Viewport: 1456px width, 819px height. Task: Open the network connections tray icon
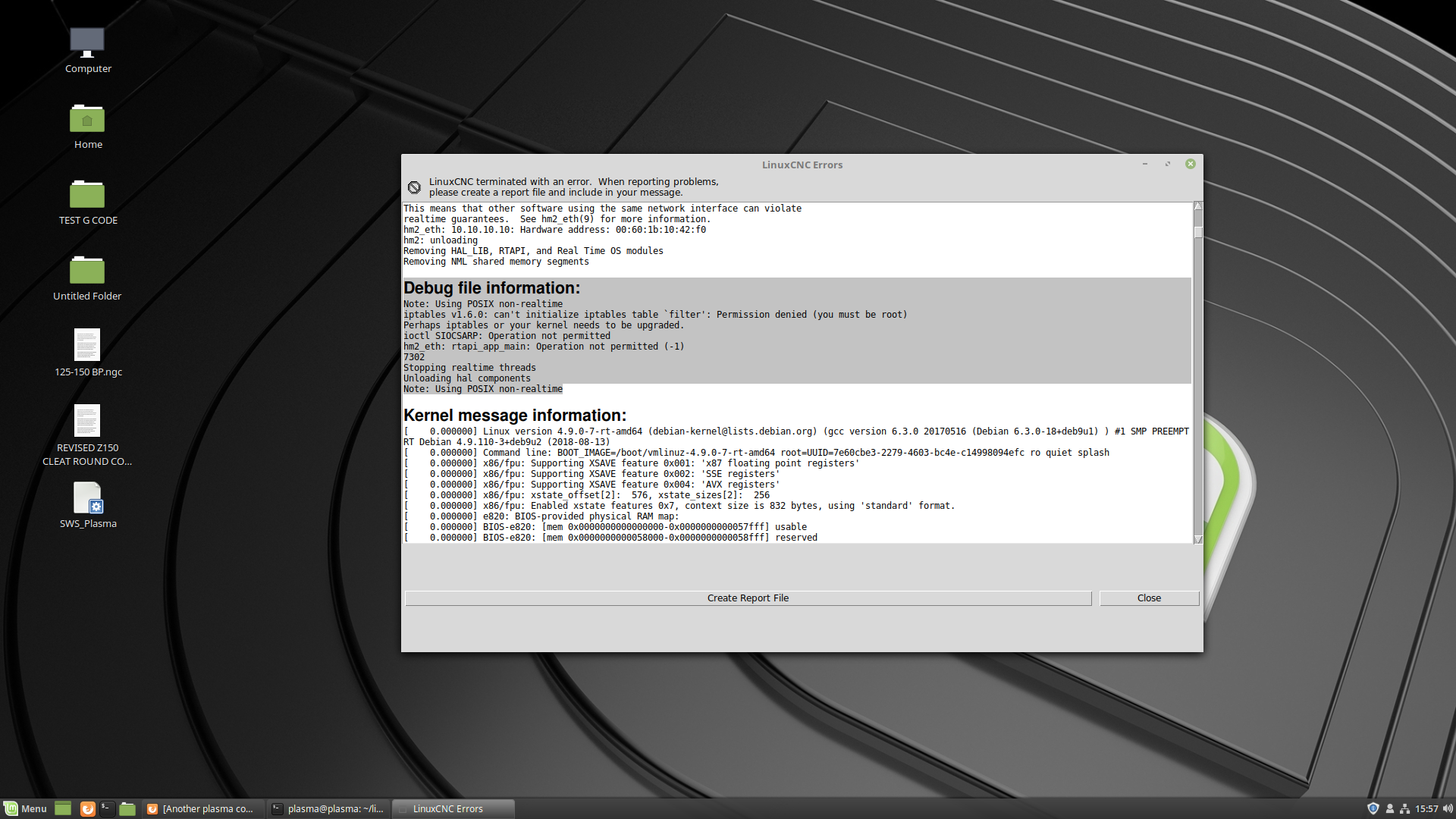tap(1404, 808)
